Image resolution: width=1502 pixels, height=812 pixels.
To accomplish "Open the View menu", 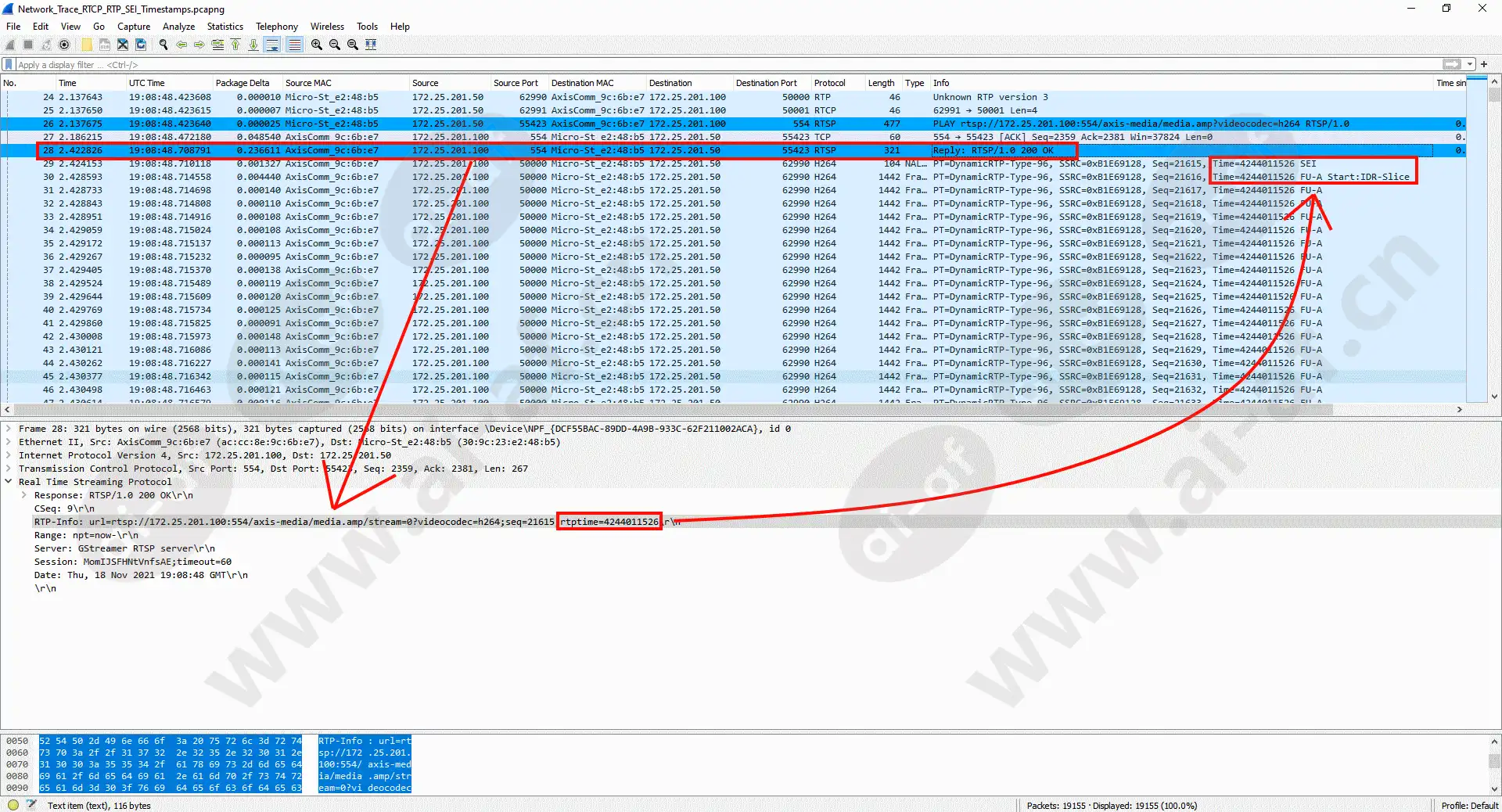I will (x=70, y=27).
